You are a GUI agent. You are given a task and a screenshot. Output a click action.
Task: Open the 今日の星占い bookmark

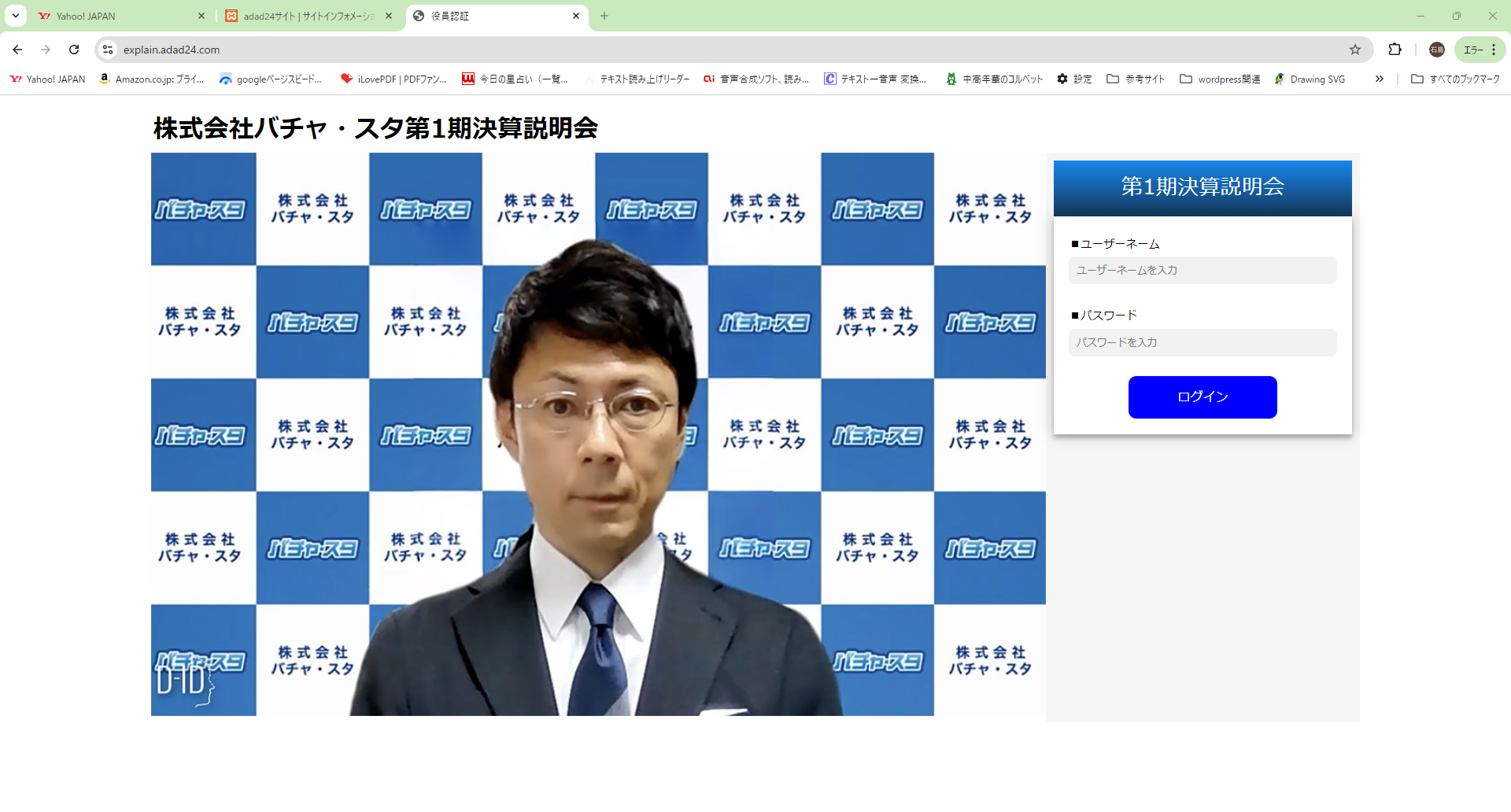(515, 79)
